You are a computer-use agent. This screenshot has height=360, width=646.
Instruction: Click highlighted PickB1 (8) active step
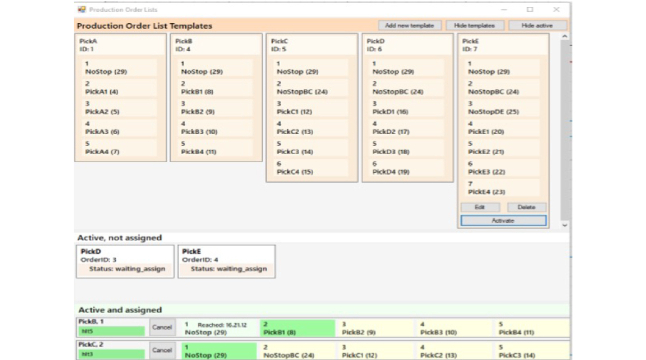(297, 328)
